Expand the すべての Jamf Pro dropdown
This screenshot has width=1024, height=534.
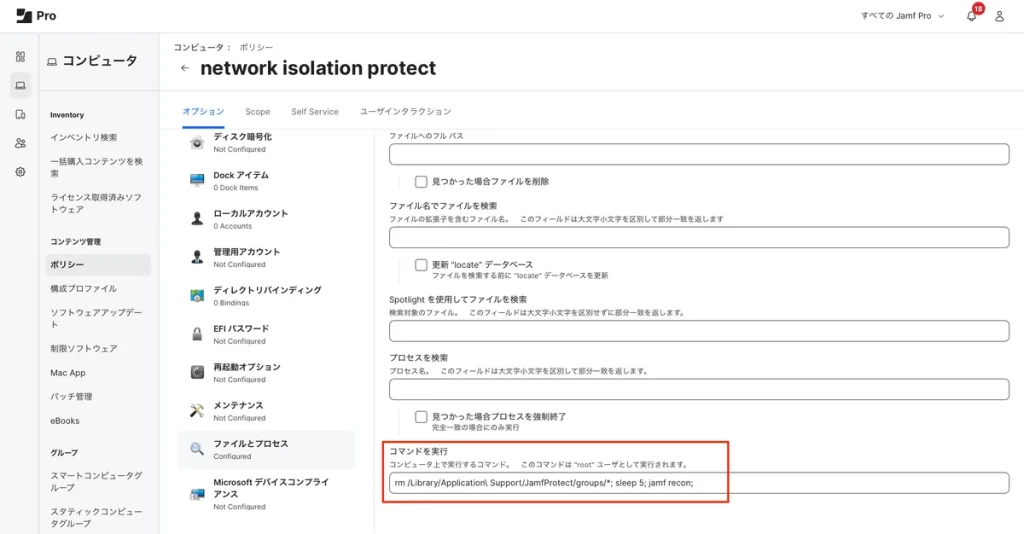click(902, 16)
